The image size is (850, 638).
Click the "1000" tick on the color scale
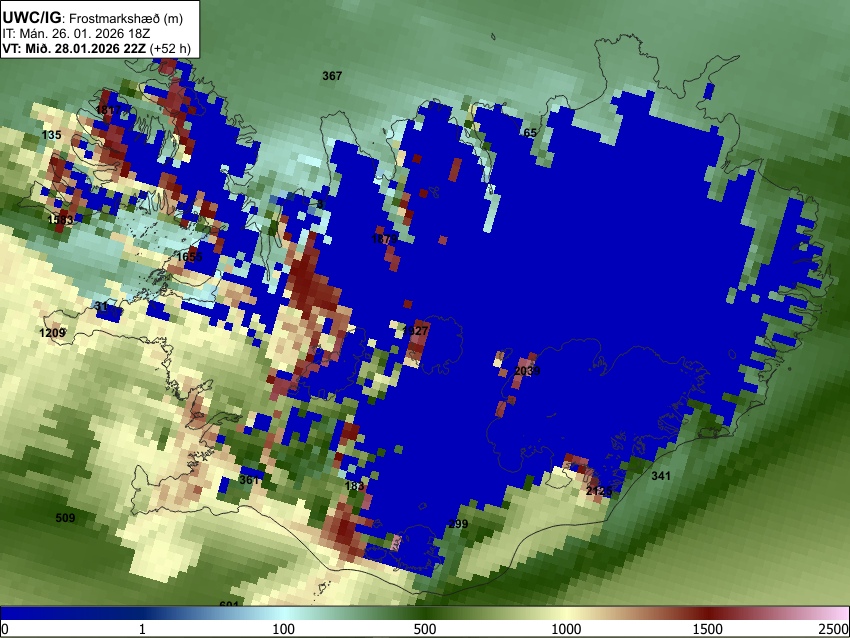[x=566, y=629]
